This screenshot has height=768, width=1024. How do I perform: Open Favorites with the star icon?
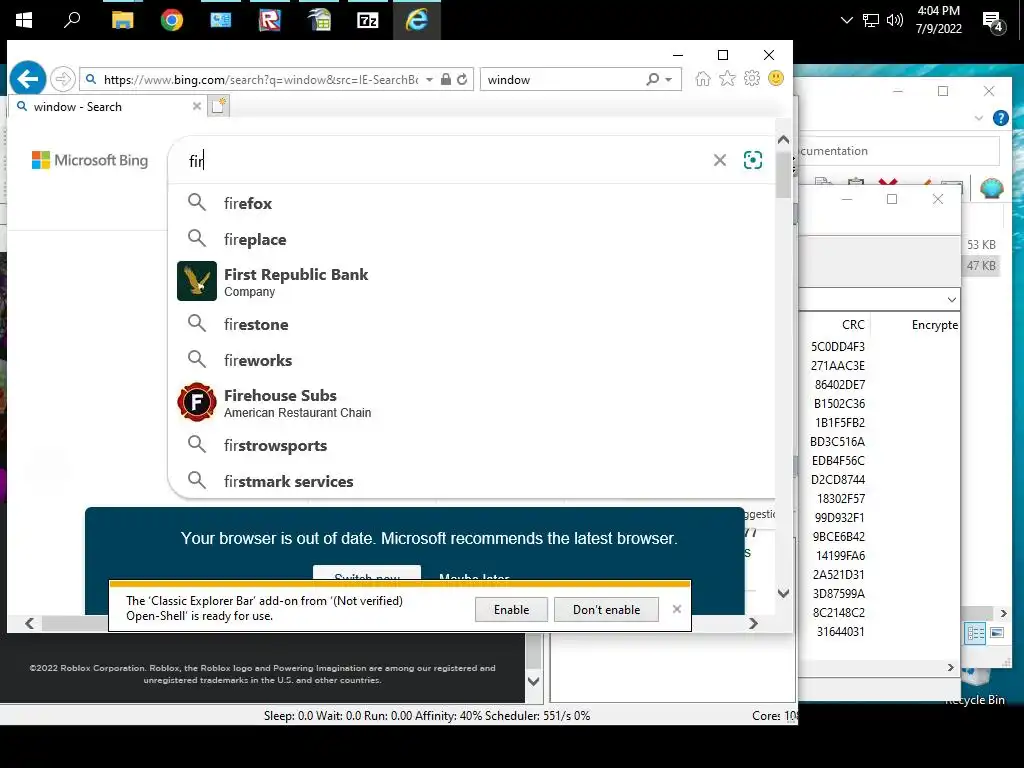(727, 79)
